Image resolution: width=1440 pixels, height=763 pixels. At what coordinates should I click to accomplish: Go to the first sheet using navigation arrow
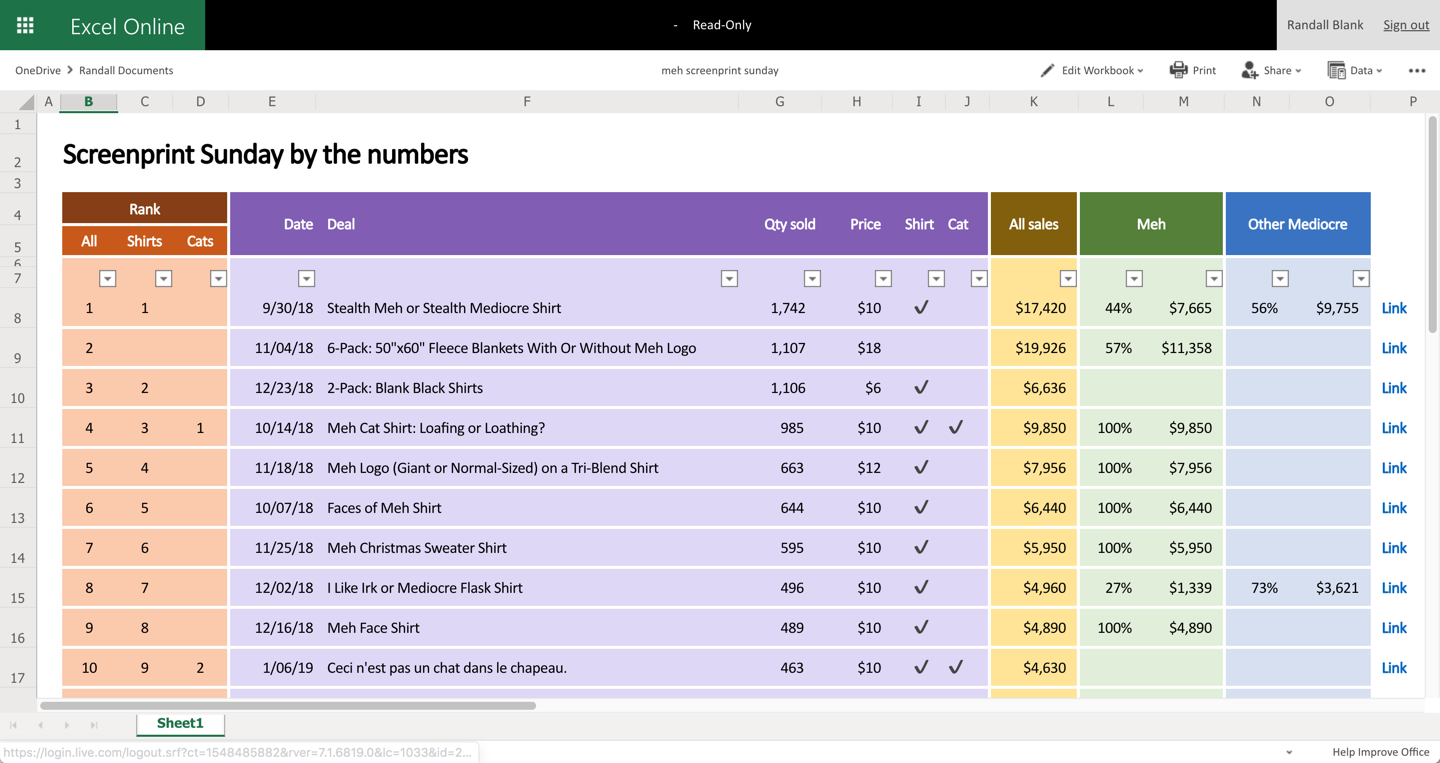[14, 725]
